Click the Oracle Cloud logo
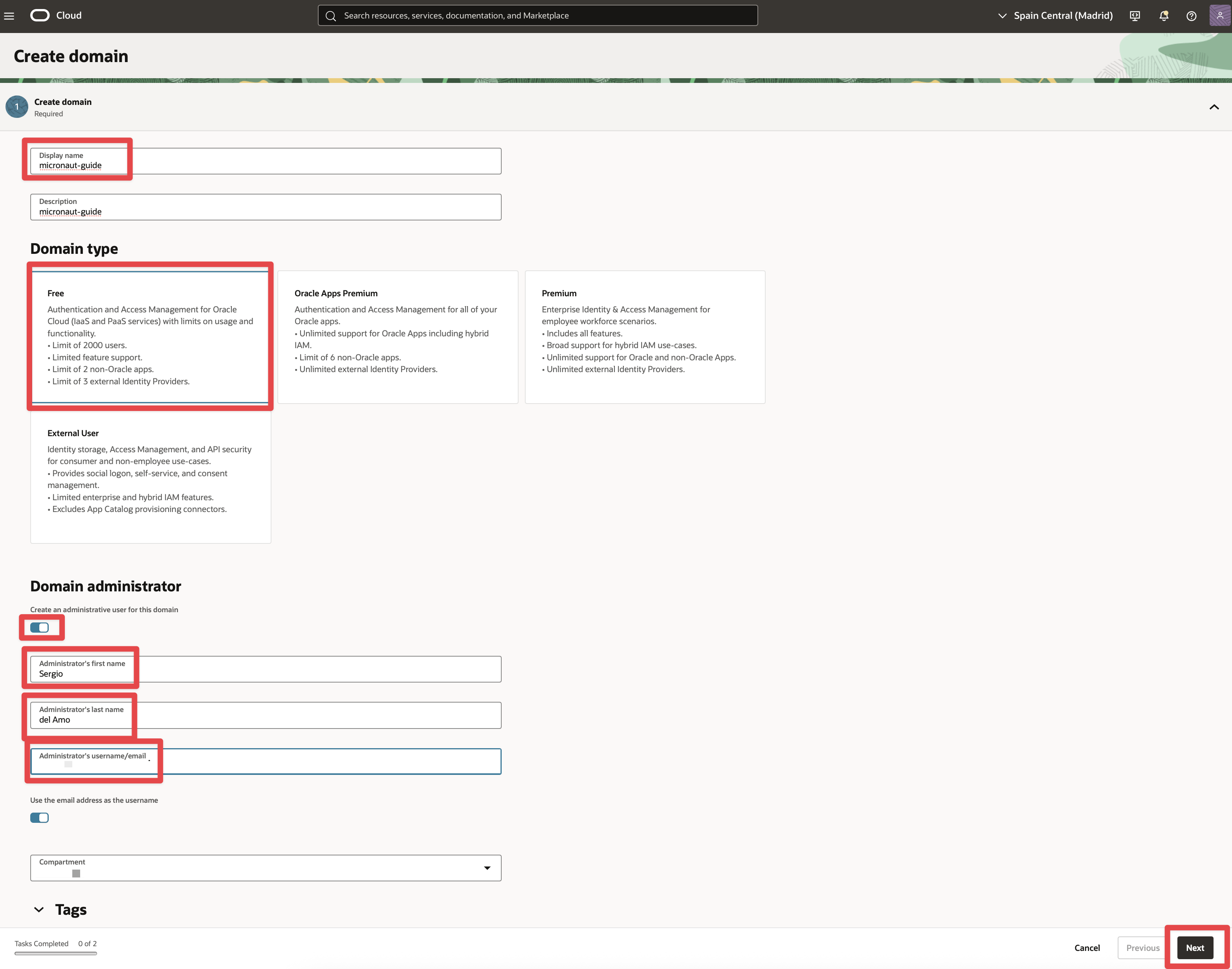Image resolution: width=1232 pixels, height=969 pixels. [x=40, y=15]
